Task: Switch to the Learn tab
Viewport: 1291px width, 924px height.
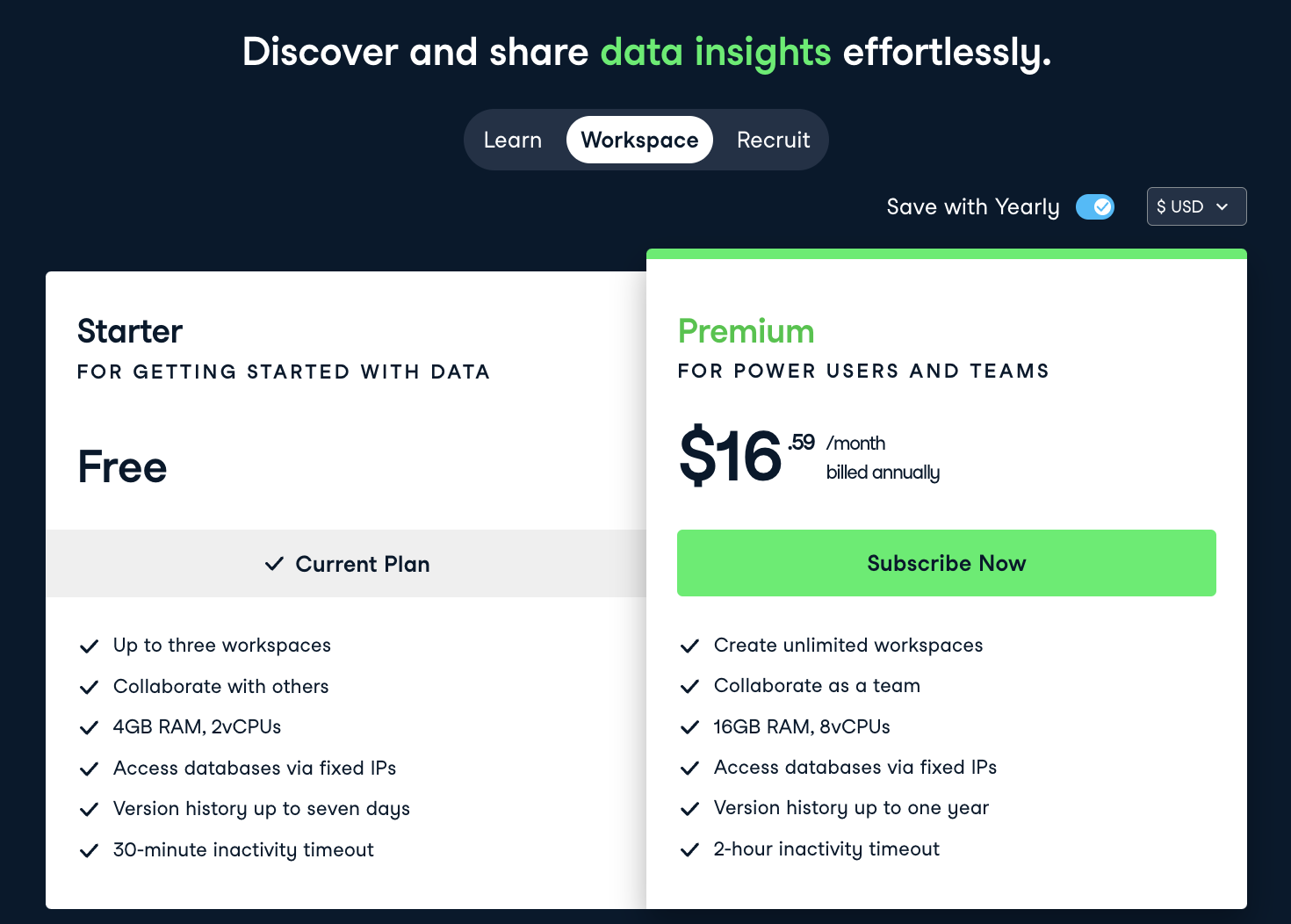Action: [x=513, y=140]
